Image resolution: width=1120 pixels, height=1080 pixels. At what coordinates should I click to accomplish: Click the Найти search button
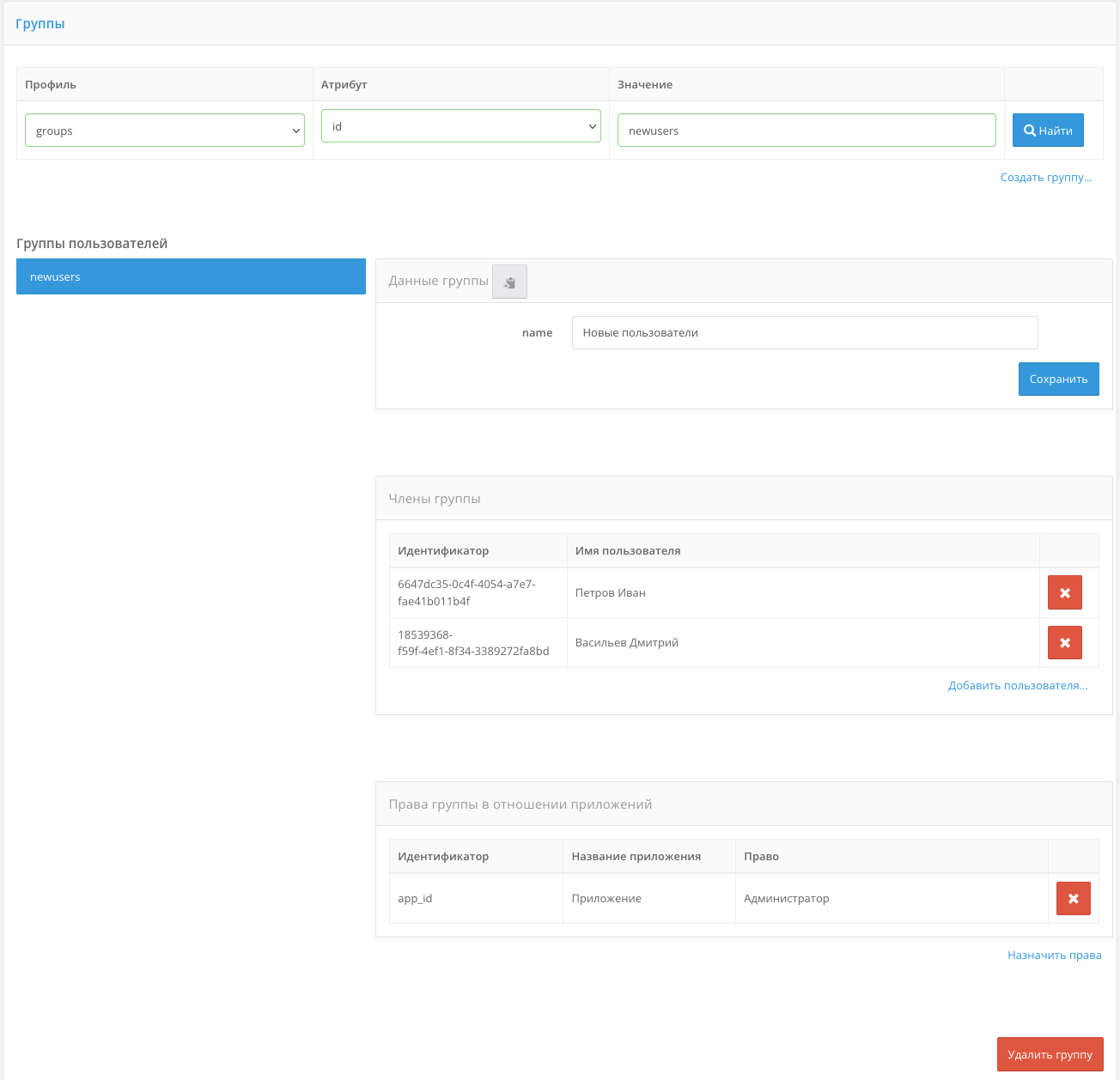[1048, 130]
